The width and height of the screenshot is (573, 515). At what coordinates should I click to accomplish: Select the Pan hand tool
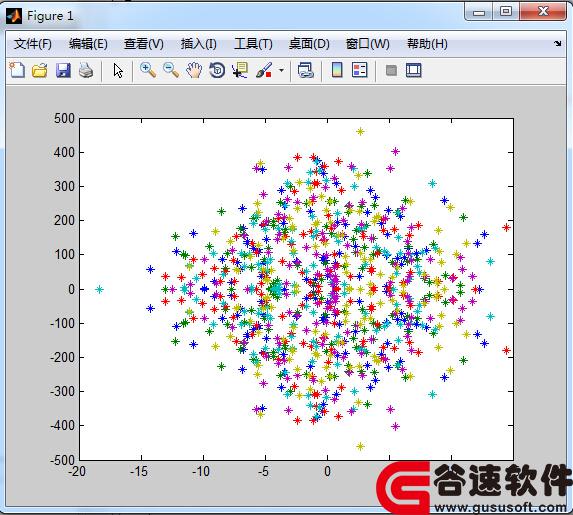point(194,70)
